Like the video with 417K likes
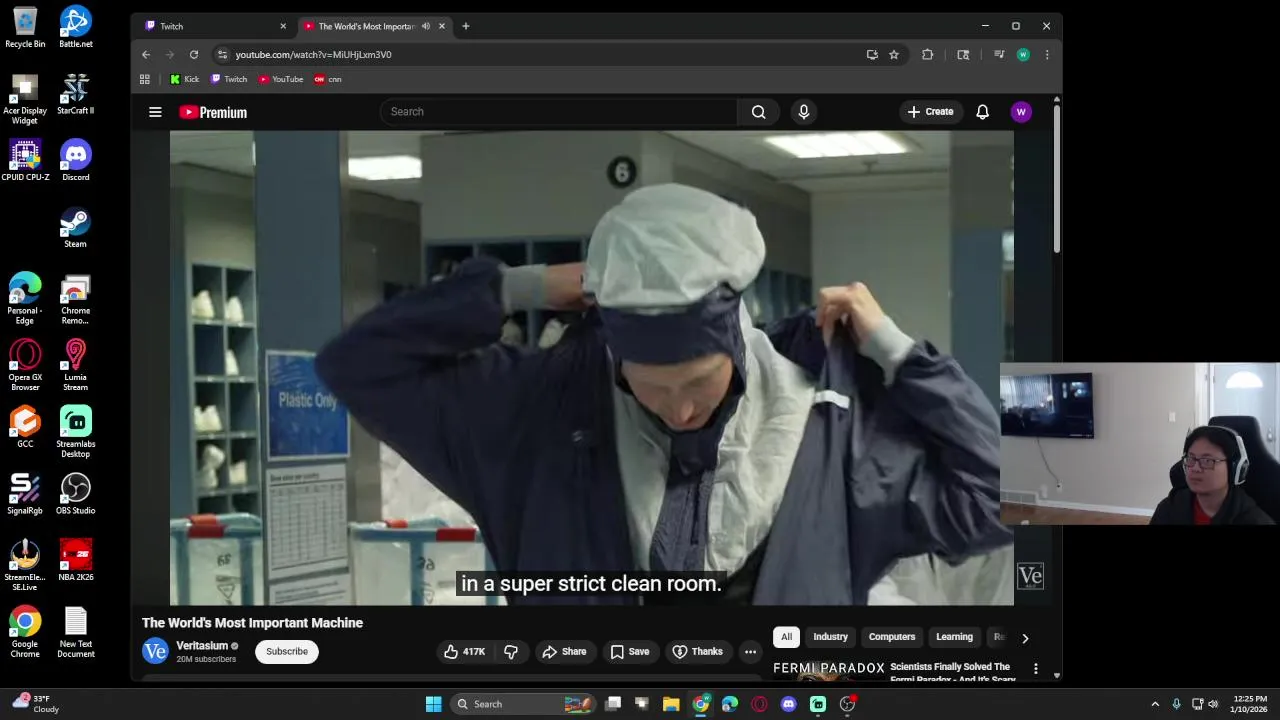The height and width of the screenshot is (720, 1280). pyautogui.click(x=464, y=652)
